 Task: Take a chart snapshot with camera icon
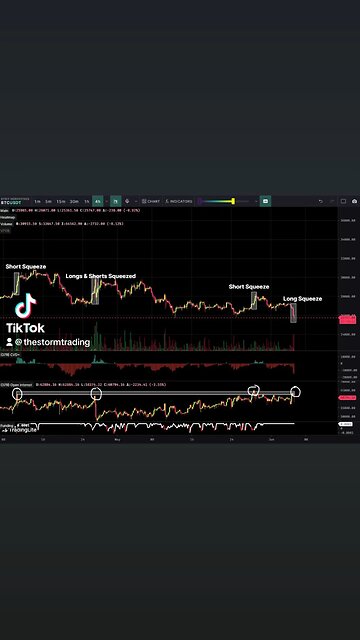click(354, 202)
